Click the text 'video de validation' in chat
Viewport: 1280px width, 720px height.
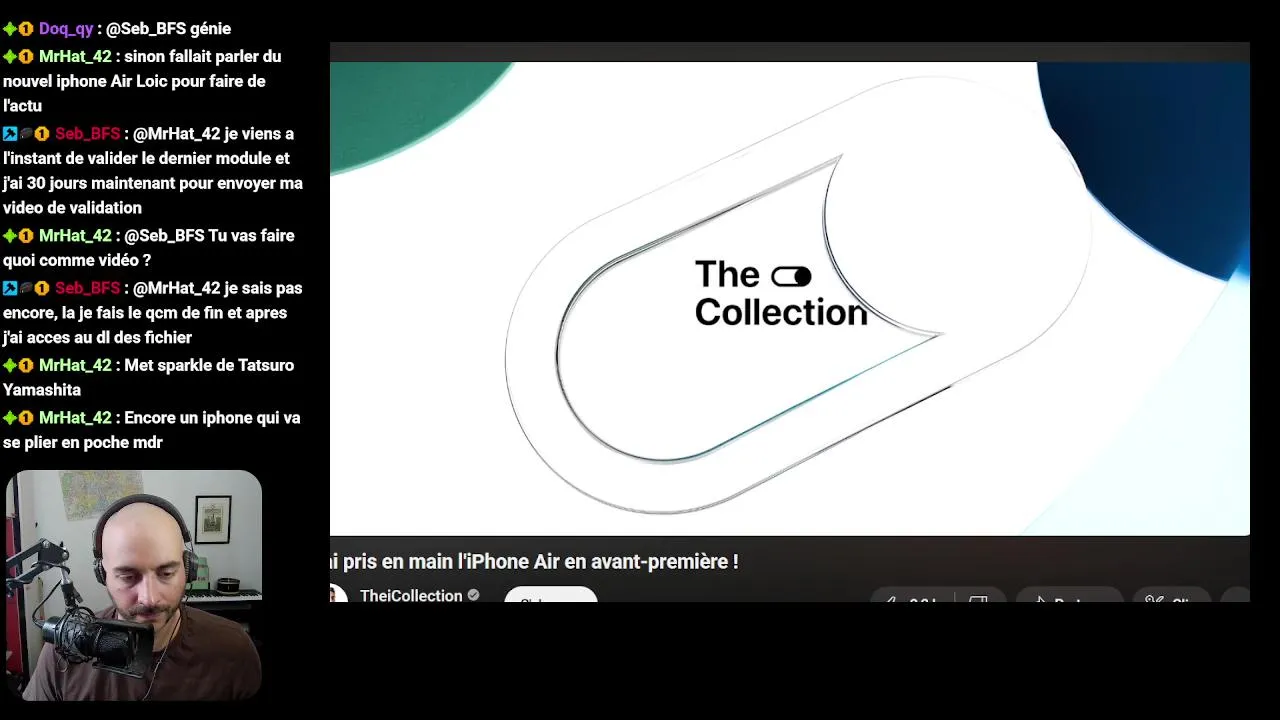click(72, 208)
